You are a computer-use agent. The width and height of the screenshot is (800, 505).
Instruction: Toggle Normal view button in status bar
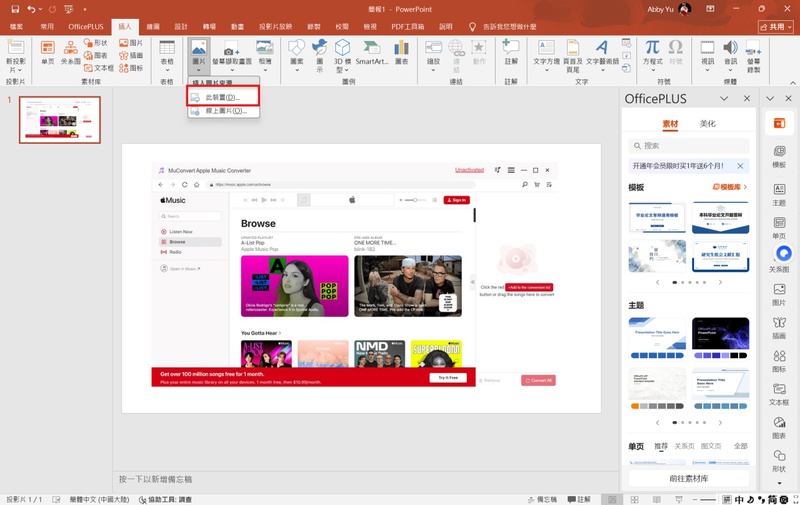click(612, 499)
